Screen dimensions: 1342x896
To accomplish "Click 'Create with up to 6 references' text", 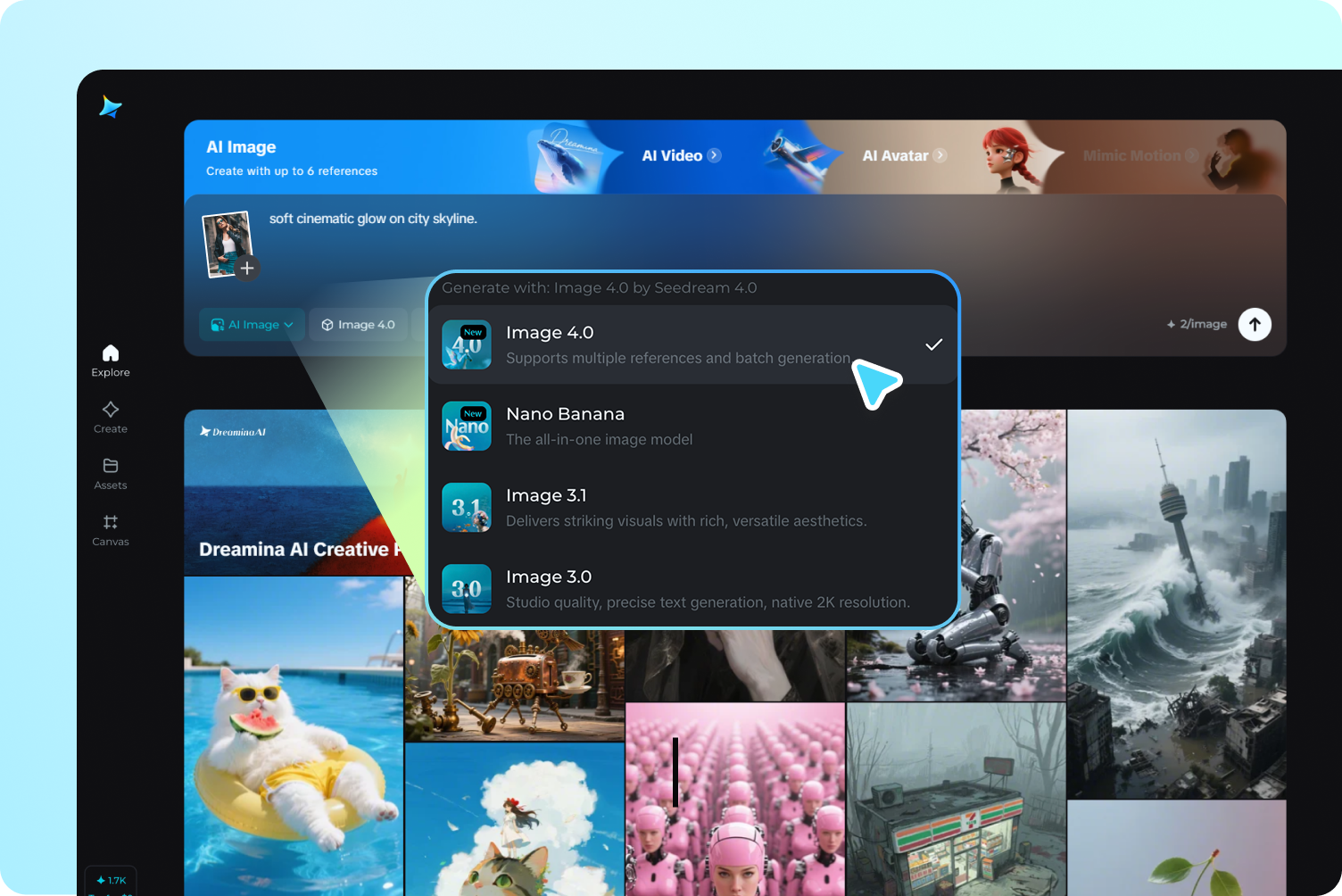I will 292,171.
